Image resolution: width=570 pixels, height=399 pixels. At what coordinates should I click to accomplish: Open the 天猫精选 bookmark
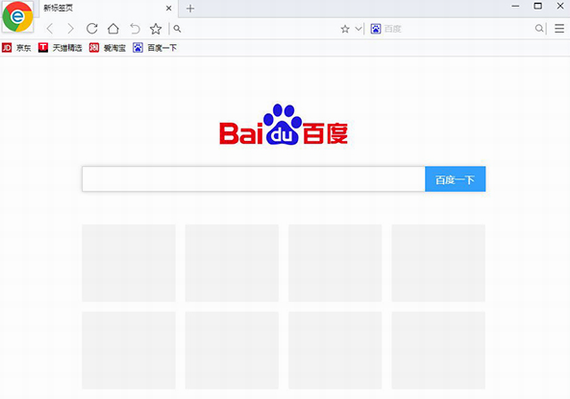click(60, 48)
